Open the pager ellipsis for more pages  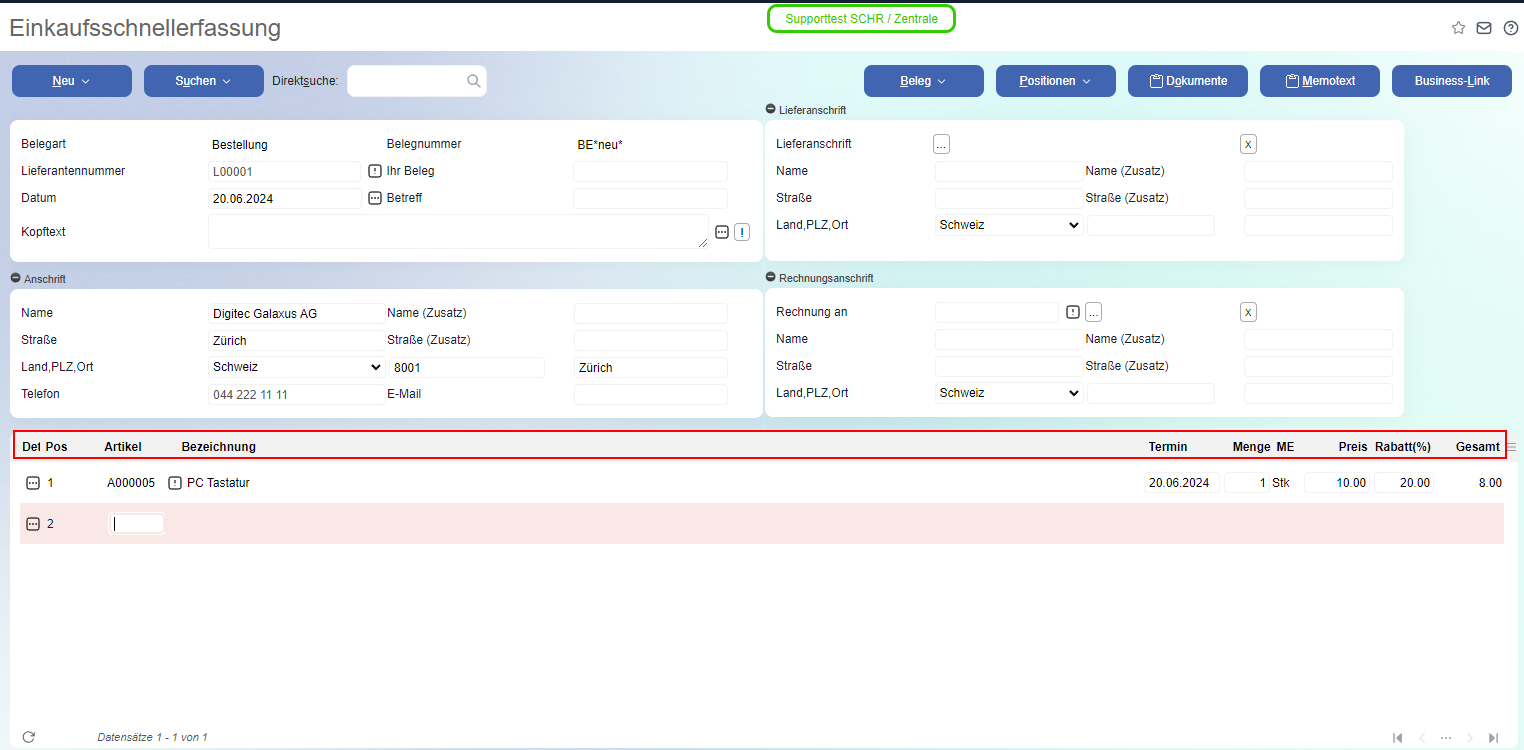pos(1446,738)
